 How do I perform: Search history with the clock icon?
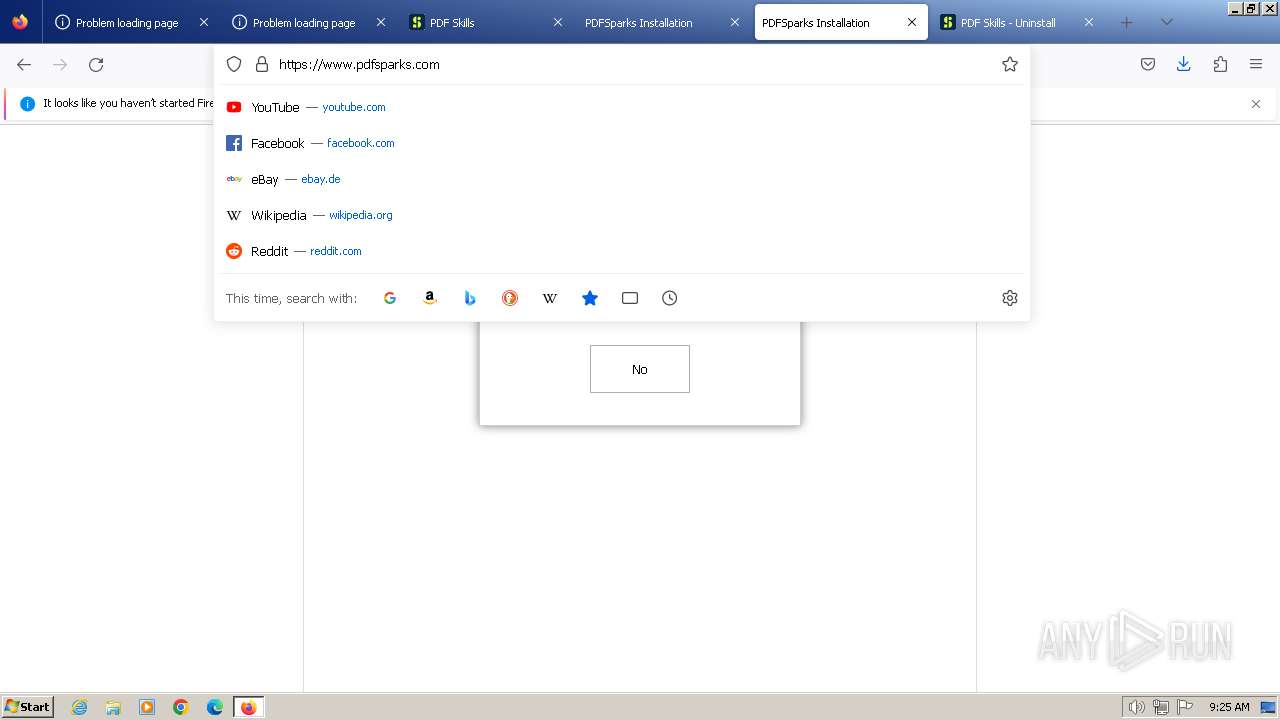(670, 298)
